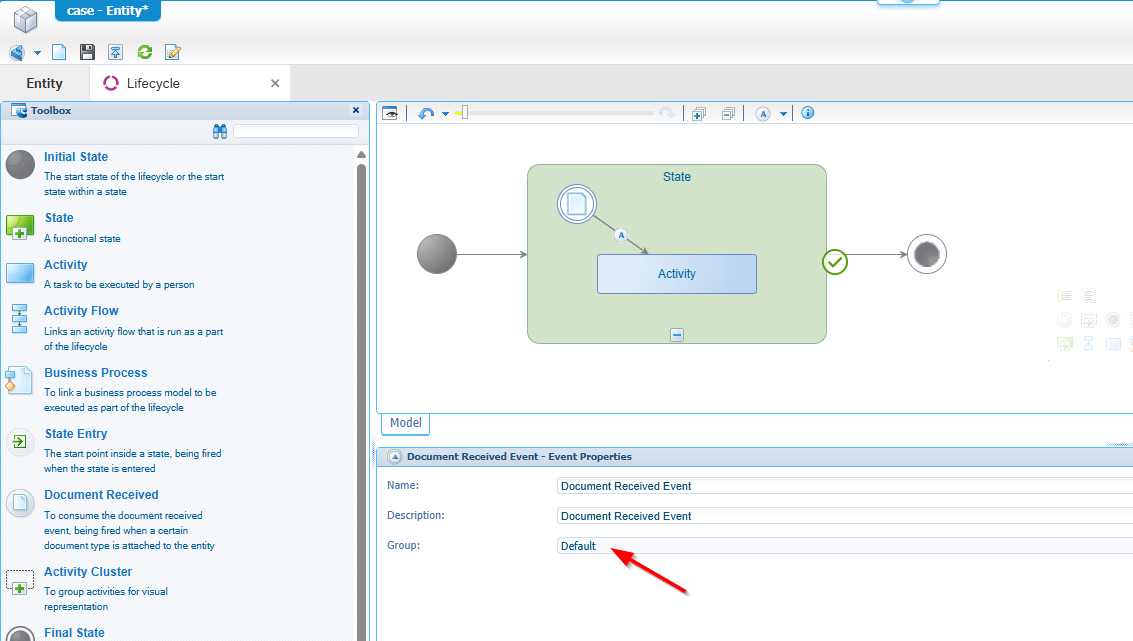Collapse the State container using the minus button
Image resolution: width=1133 pixels, height=641 pixels.
pos(677,335)
